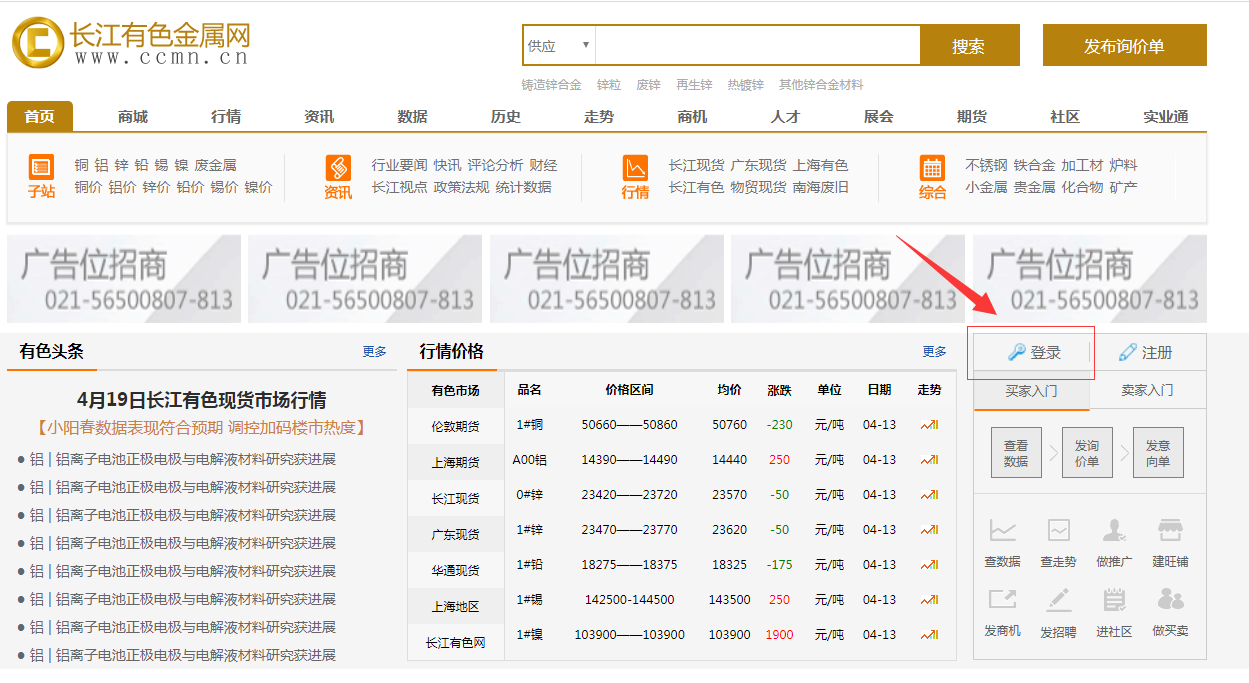
Task: Open the 供应 search type dropdown
Action: (x=558, y=46)
